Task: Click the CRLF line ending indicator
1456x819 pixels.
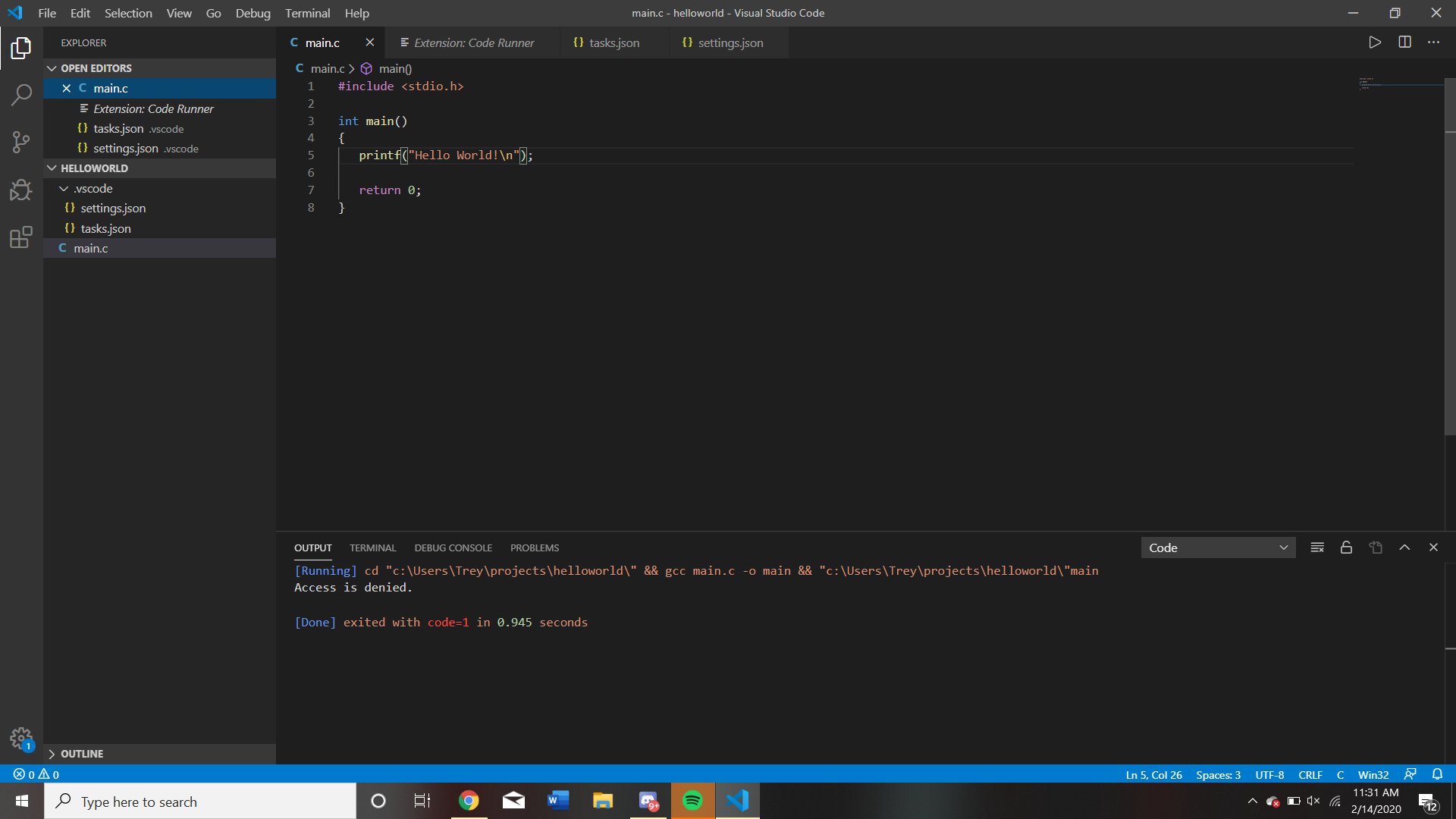Action: point(1310,774)
